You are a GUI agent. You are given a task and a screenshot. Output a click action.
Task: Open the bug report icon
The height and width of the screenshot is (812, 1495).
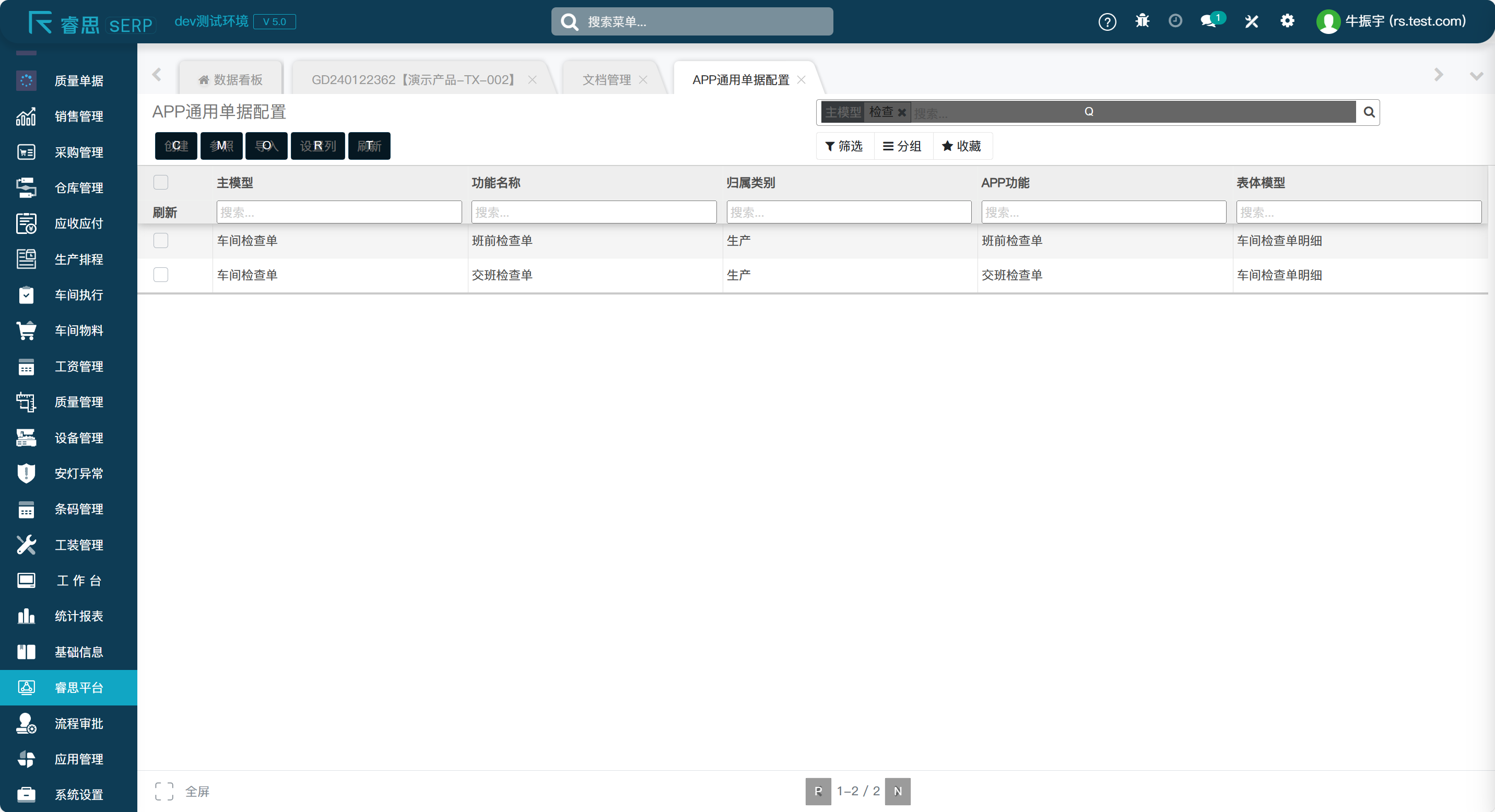click(x=1141, y=21)
